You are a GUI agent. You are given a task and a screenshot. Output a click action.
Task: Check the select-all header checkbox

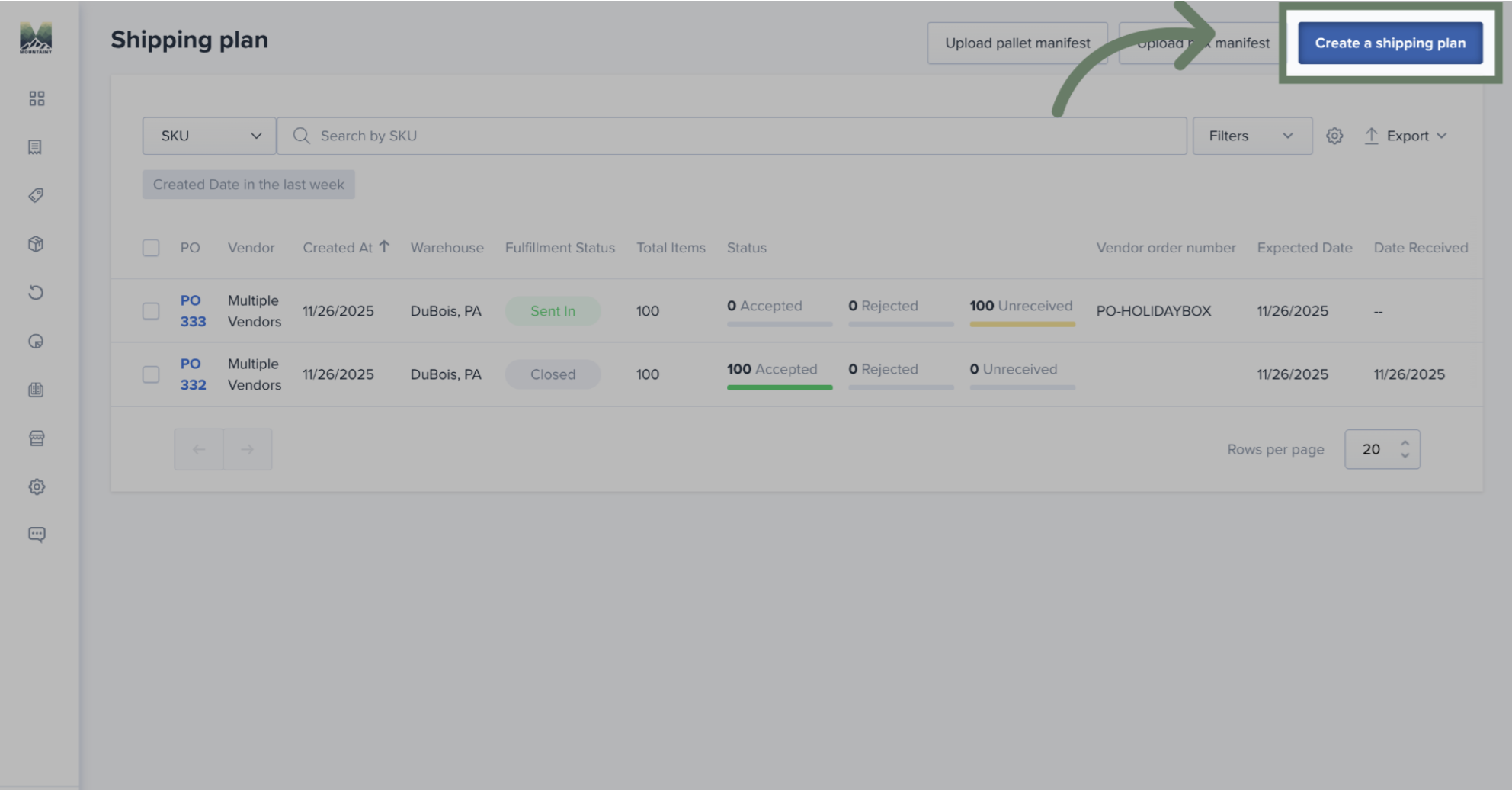click(x=151, y=248)
